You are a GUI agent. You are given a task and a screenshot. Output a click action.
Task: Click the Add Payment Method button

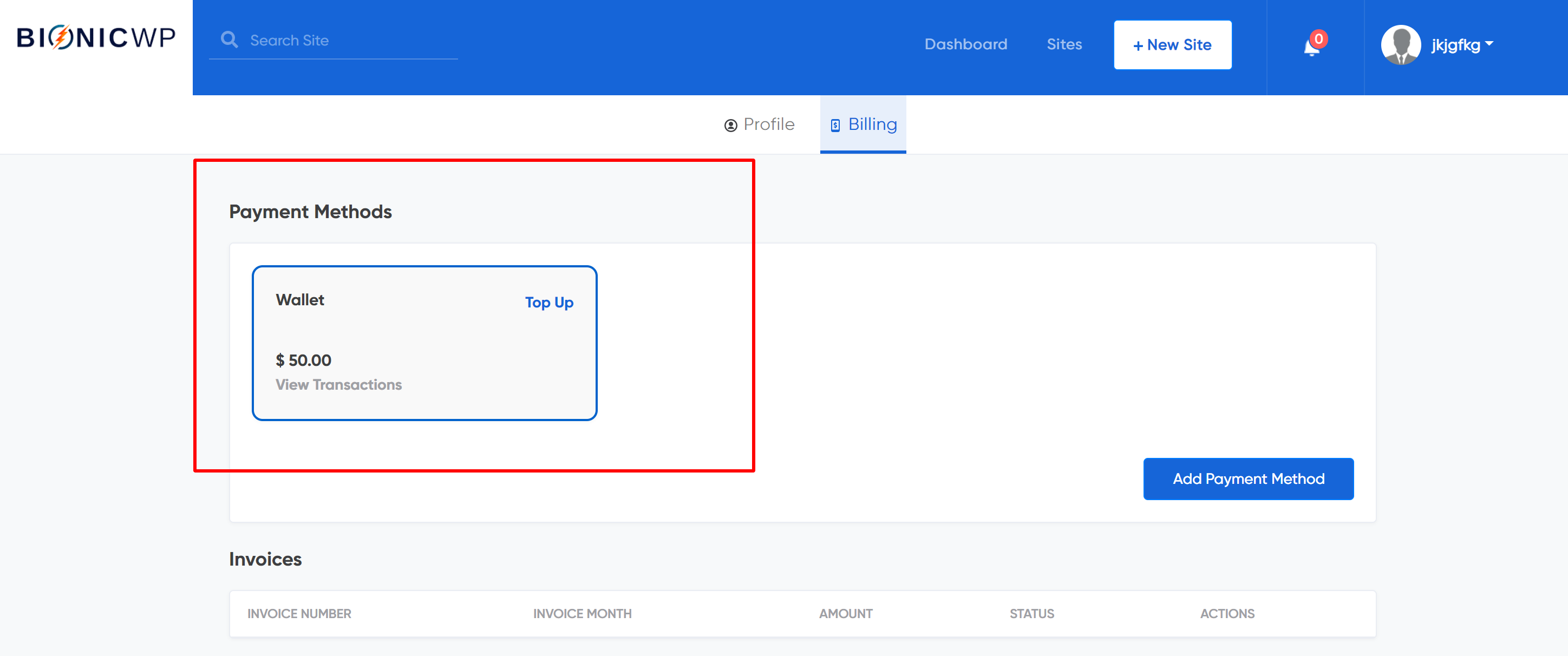coord(1248,479)
